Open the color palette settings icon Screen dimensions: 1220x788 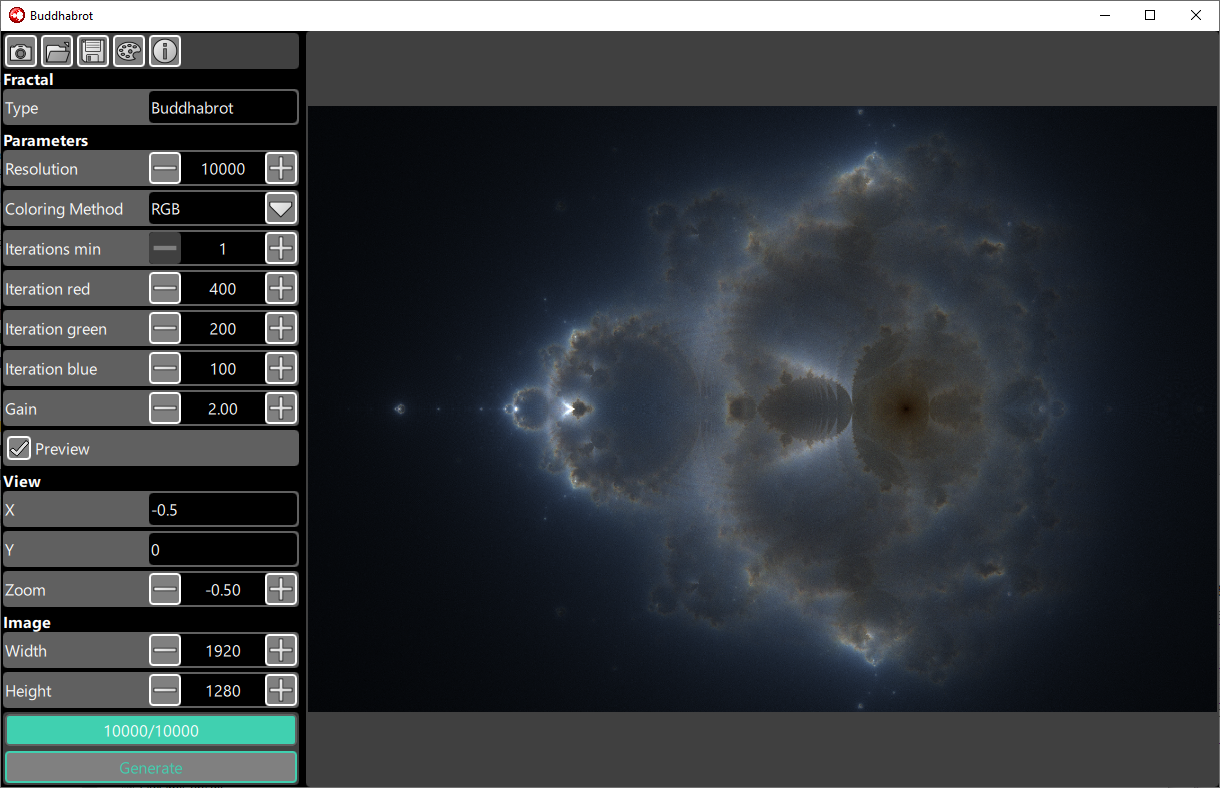point(129,51)
